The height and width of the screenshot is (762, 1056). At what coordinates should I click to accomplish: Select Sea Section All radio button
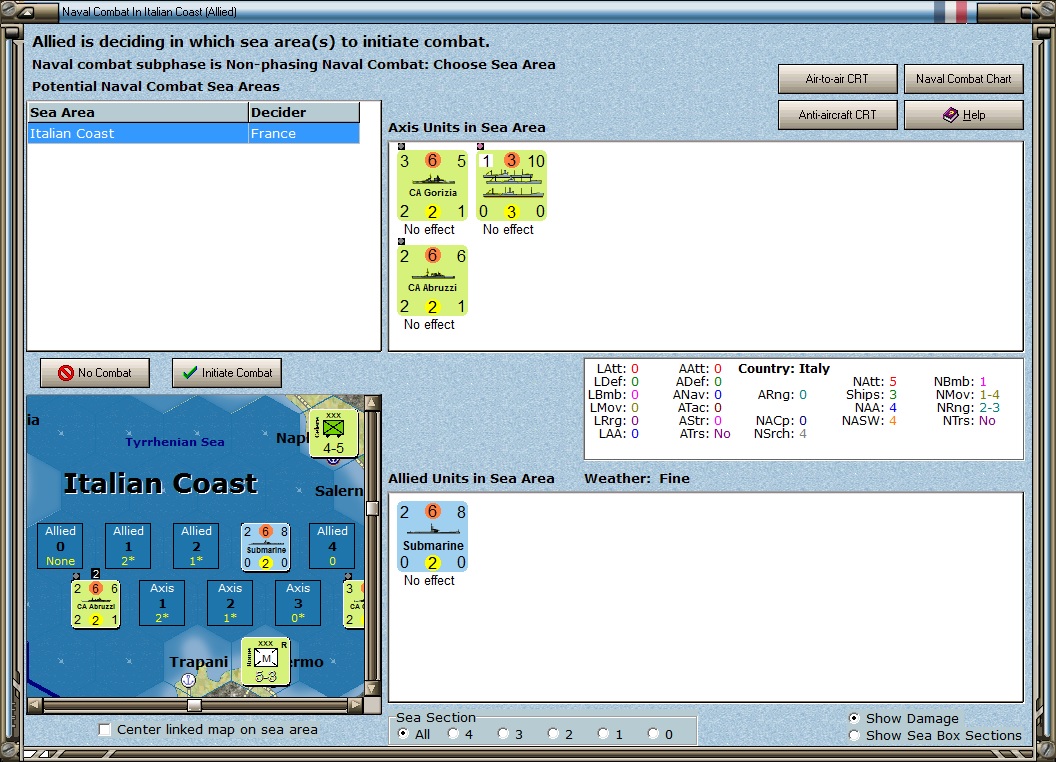pos(403,734)
